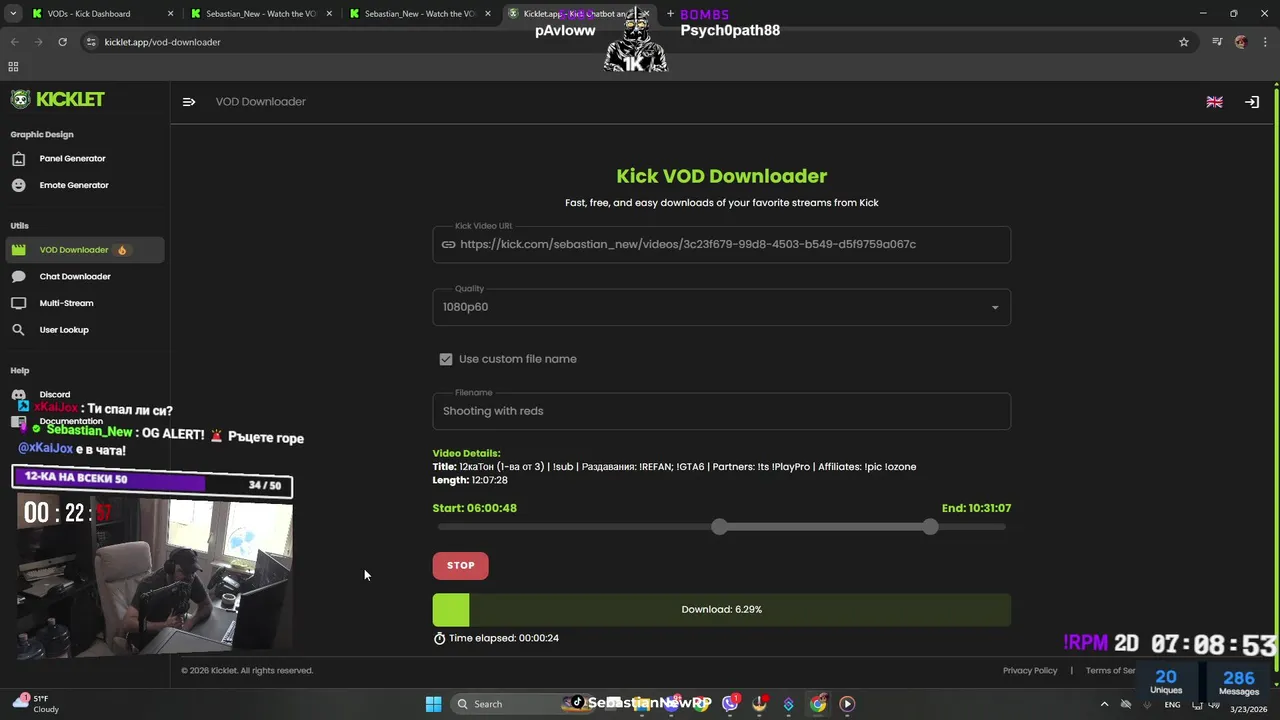The image size is (1280, 720).
Task: Open Chrome from the taskbar
Action: click(818, 704)
